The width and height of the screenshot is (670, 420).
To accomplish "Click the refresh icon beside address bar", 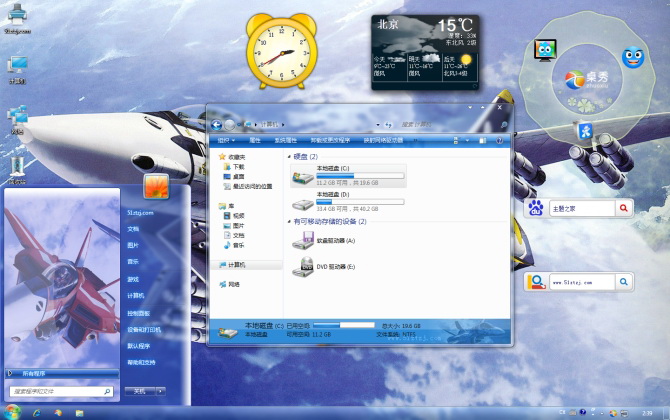I will pos(388,125).
